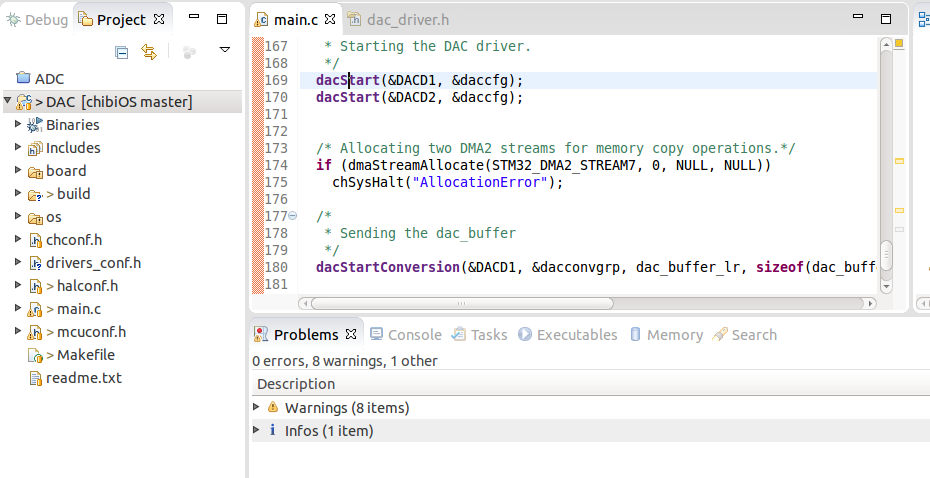930x478 pixels.
Task: Expand the drivers_conf.h file node
Action: click(x=18, y=262)
